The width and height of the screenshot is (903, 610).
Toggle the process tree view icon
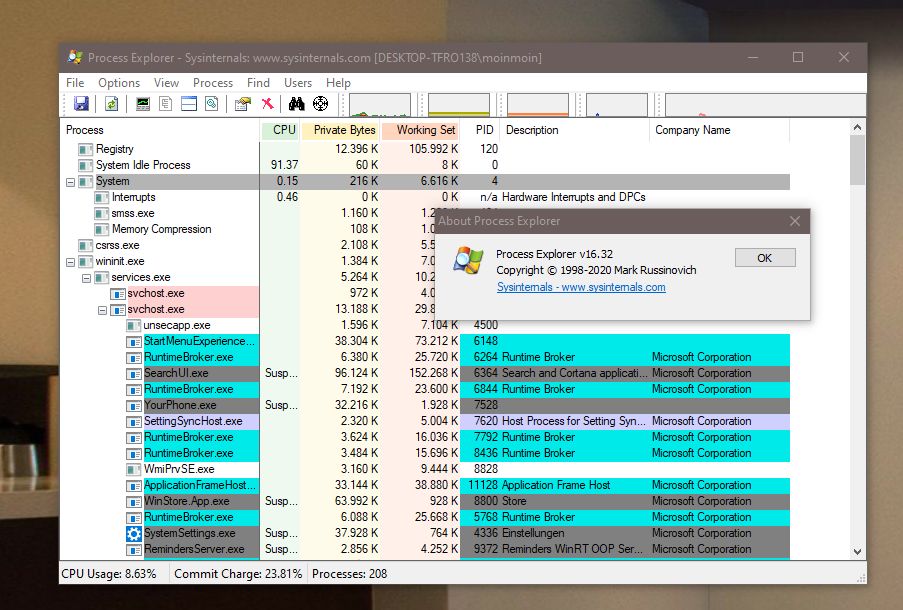[166, 104]
